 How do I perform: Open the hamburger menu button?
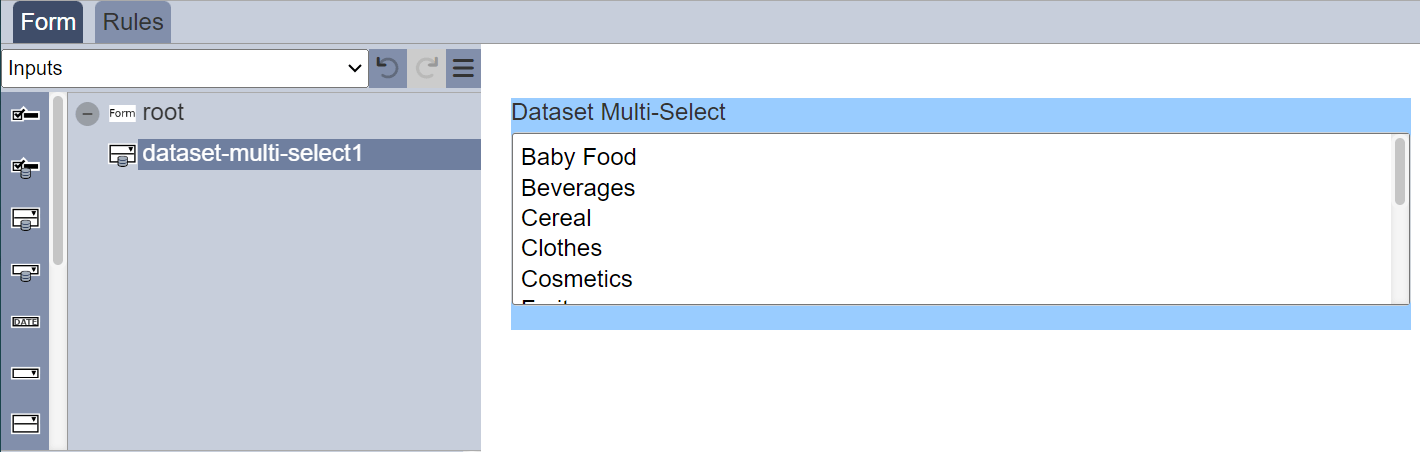pos(463,68)
